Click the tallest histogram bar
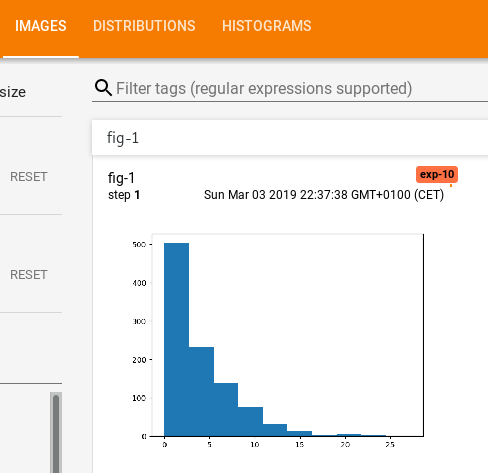488x473 pixels. coord(176,339)
